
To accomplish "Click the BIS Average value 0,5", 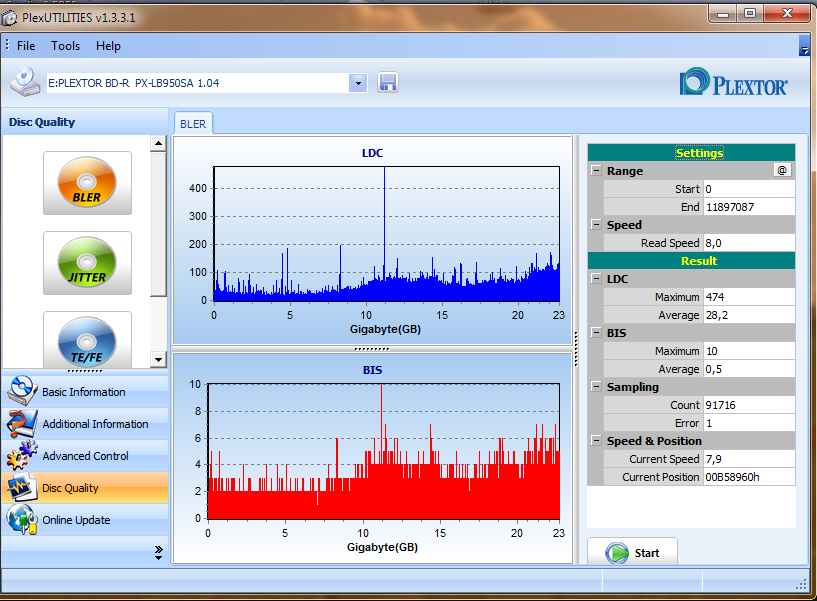I will coord(749,369).
